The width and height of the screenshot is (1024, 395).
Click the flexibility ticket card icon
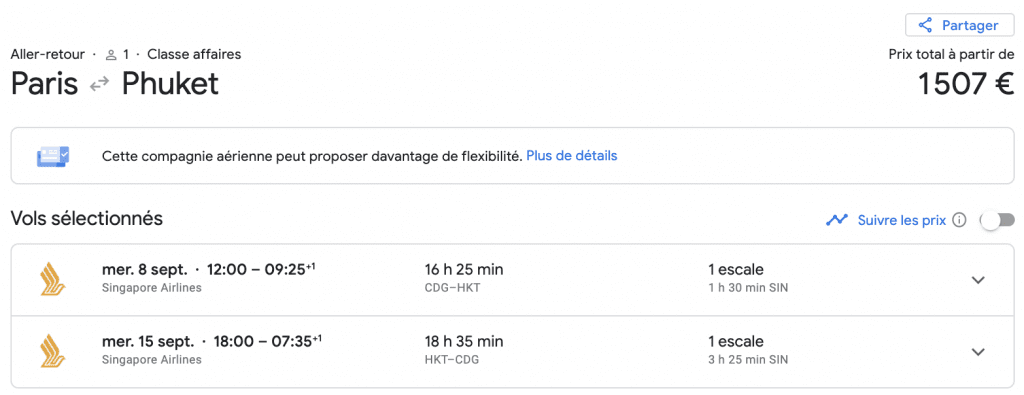[53, 157]
